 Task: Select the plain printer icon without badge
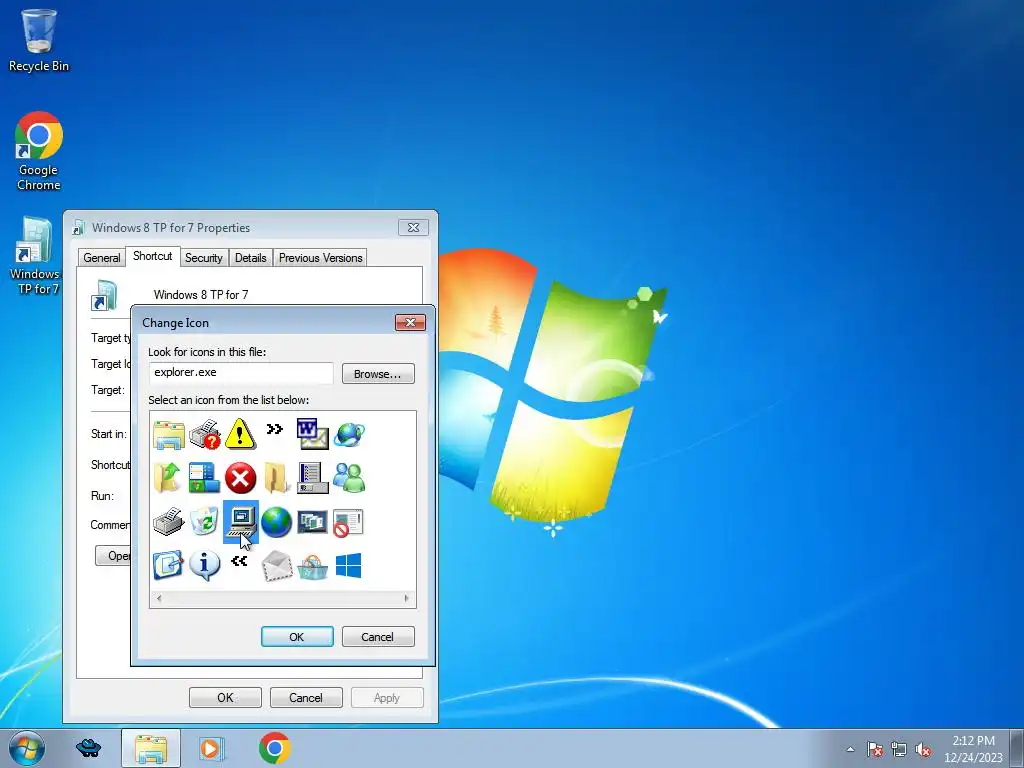pos(168,522)
